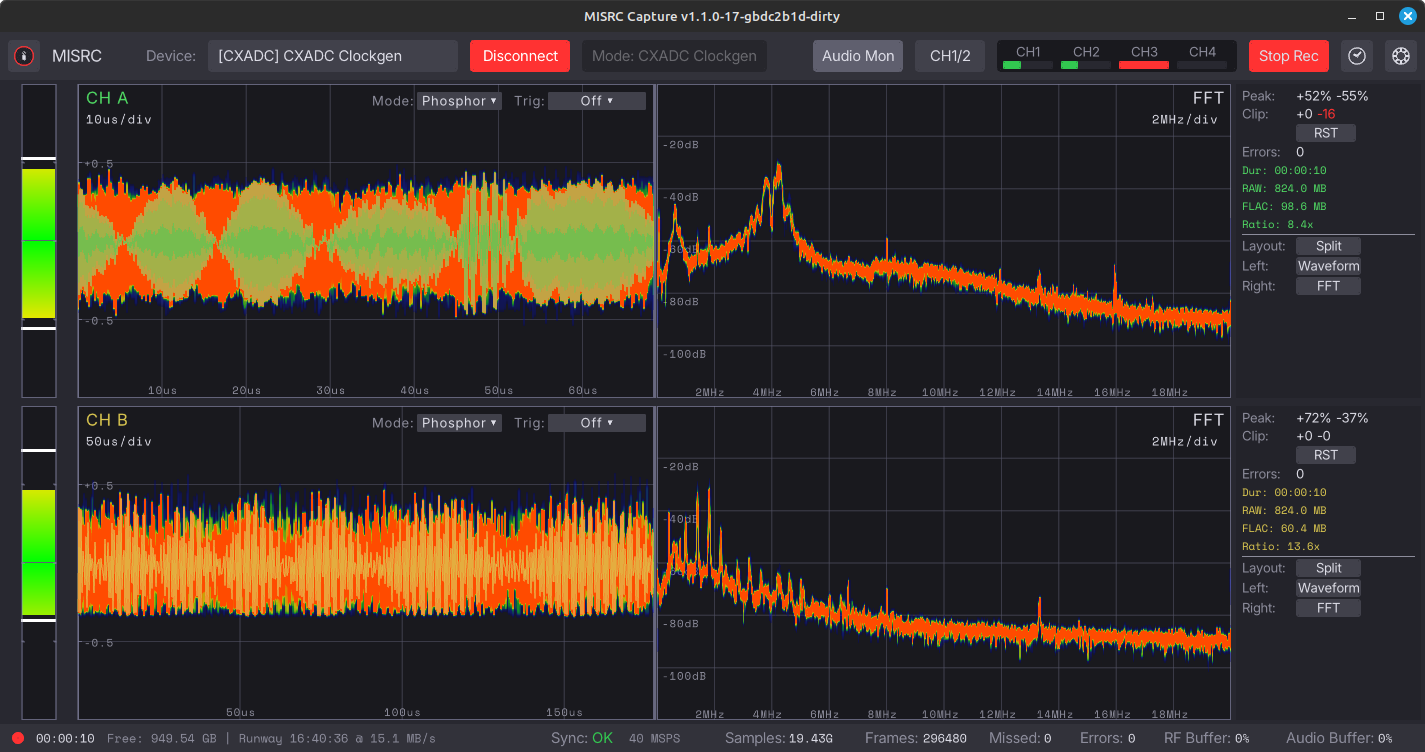Change CH A Layout Split setting

click(1329, 246)
